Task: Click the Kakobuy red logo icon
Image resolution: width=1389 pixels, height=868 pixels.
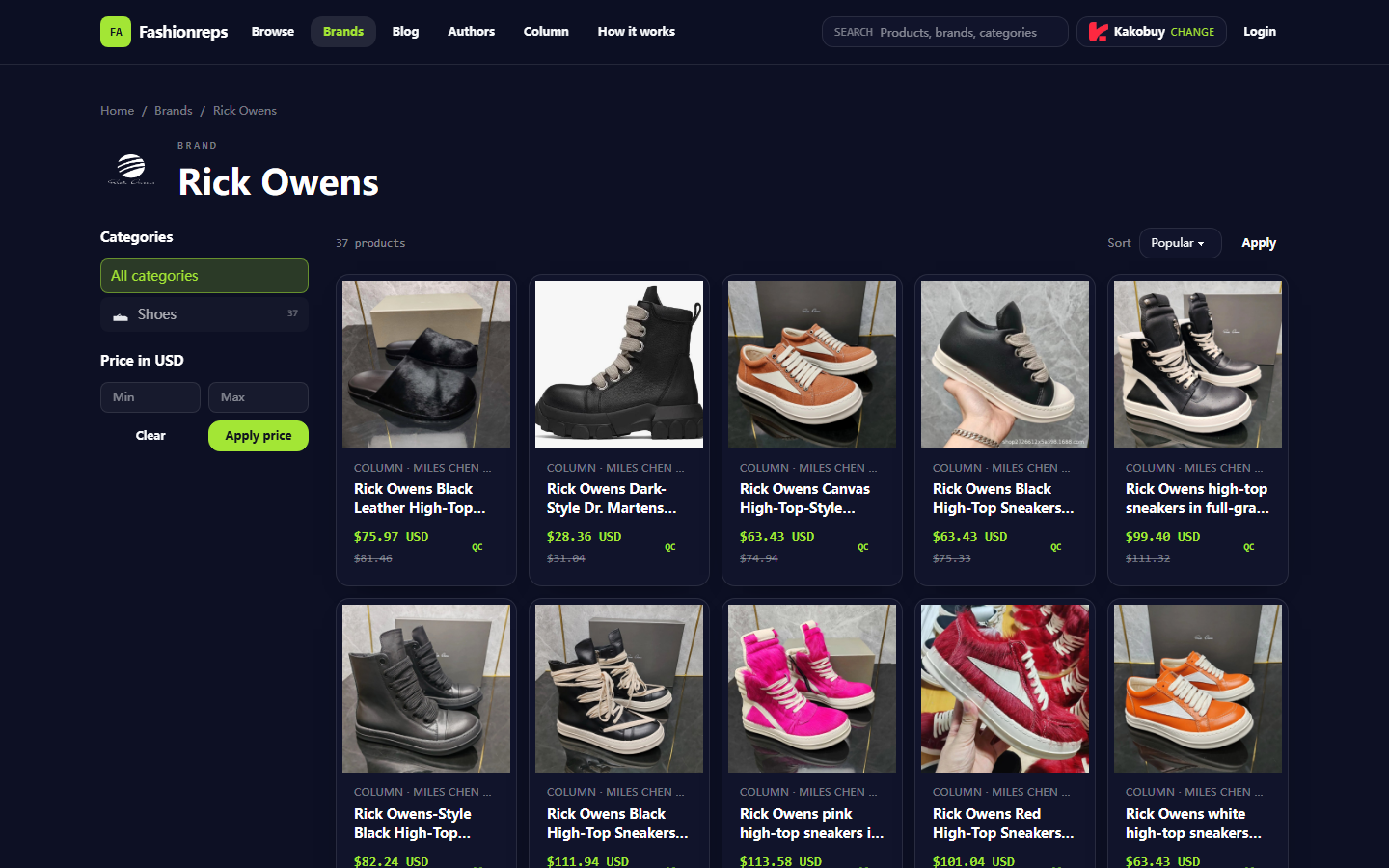Action: [1098, 32]
